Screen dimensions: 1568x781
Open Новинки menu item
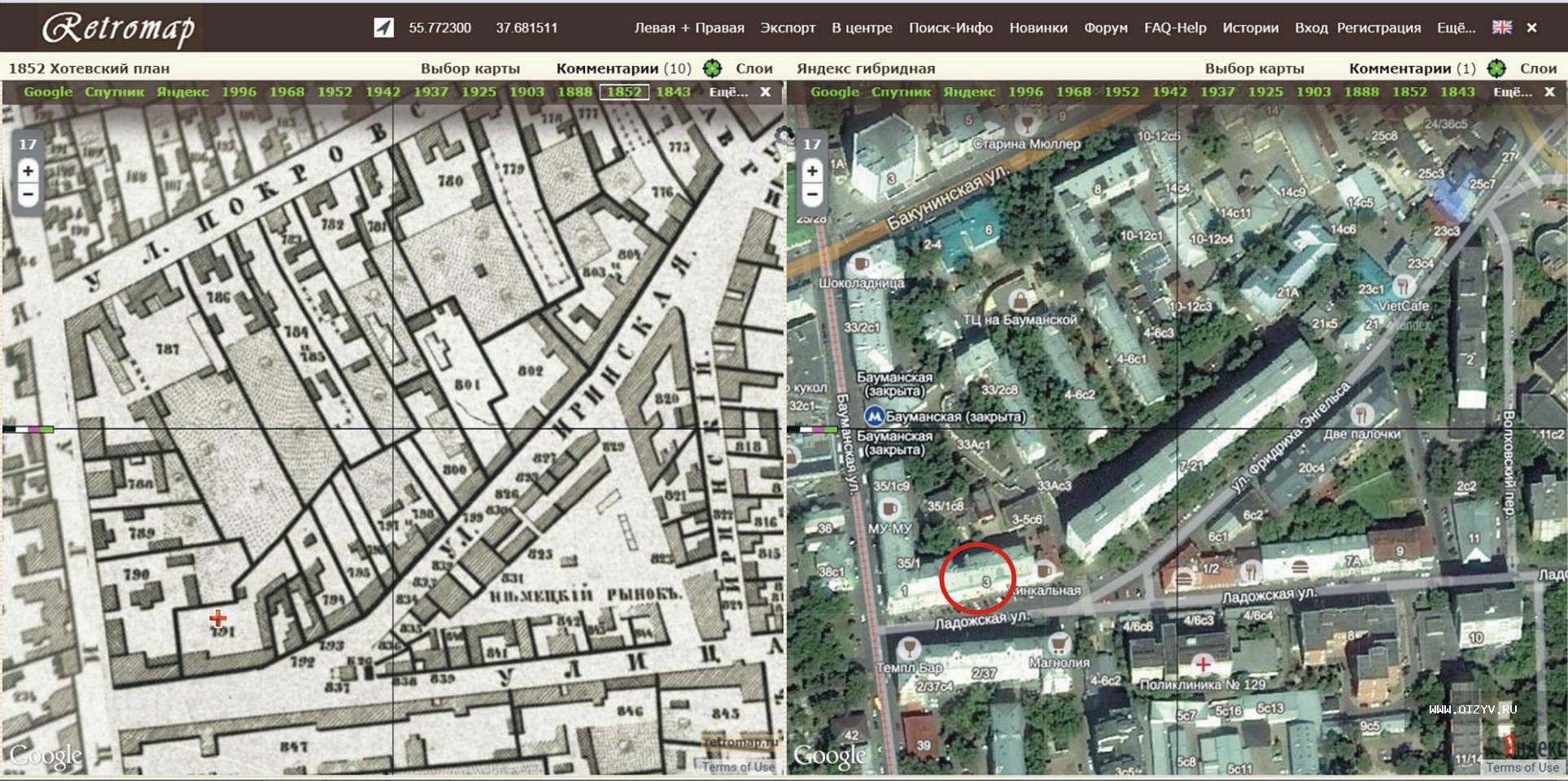click(1038, 28)
